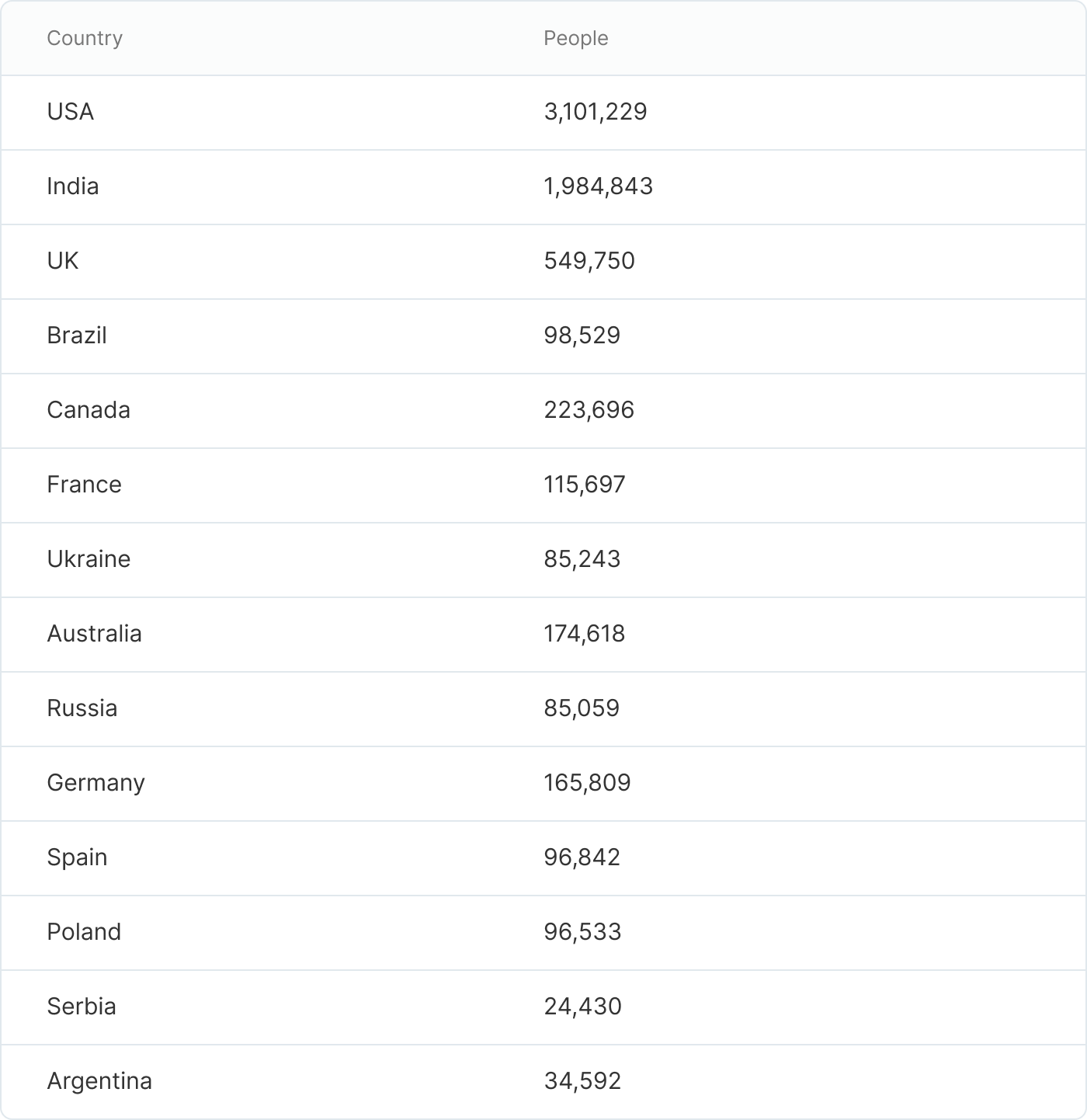Select the Poland table entry
The height and width of the screenshot is (1120, 1087).
tap(84, 932)
